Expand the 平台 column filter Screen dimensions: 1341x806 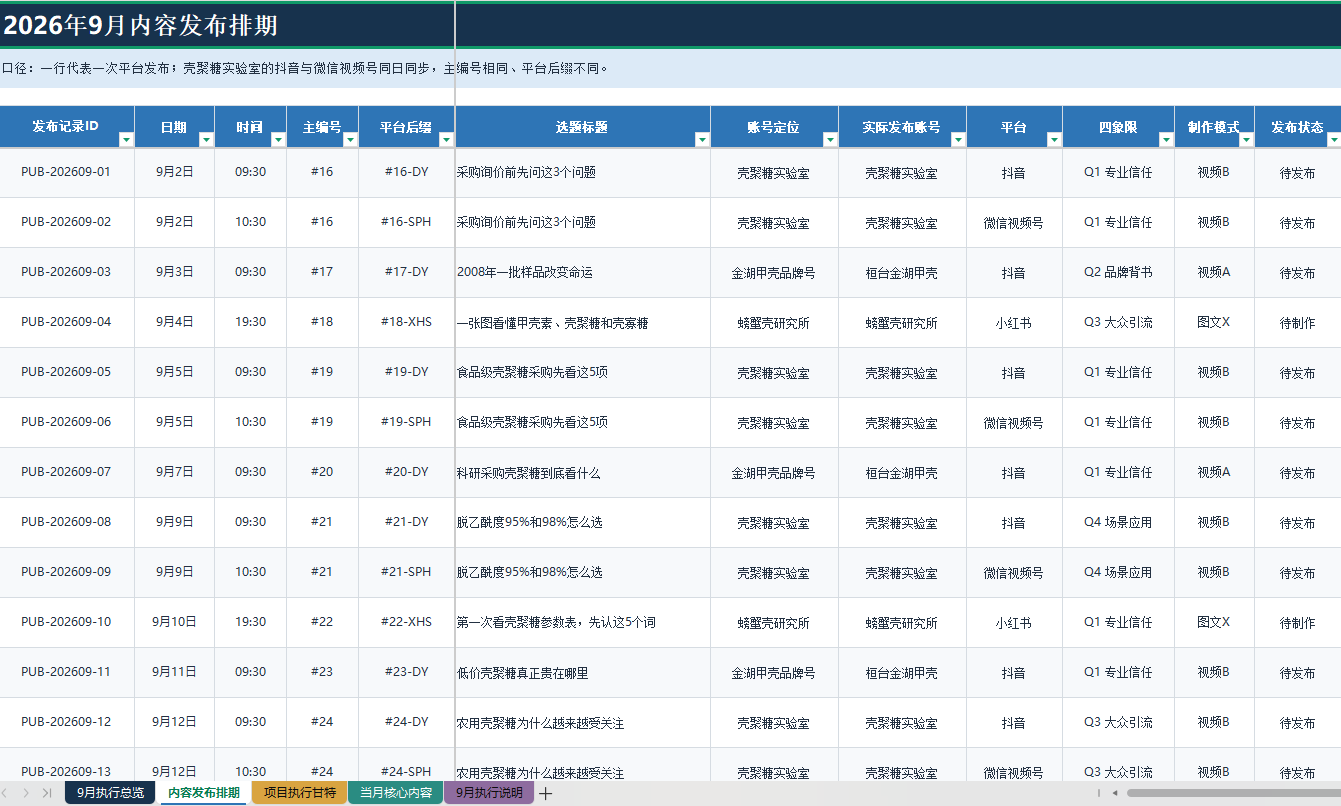[x=1054, y=140]
